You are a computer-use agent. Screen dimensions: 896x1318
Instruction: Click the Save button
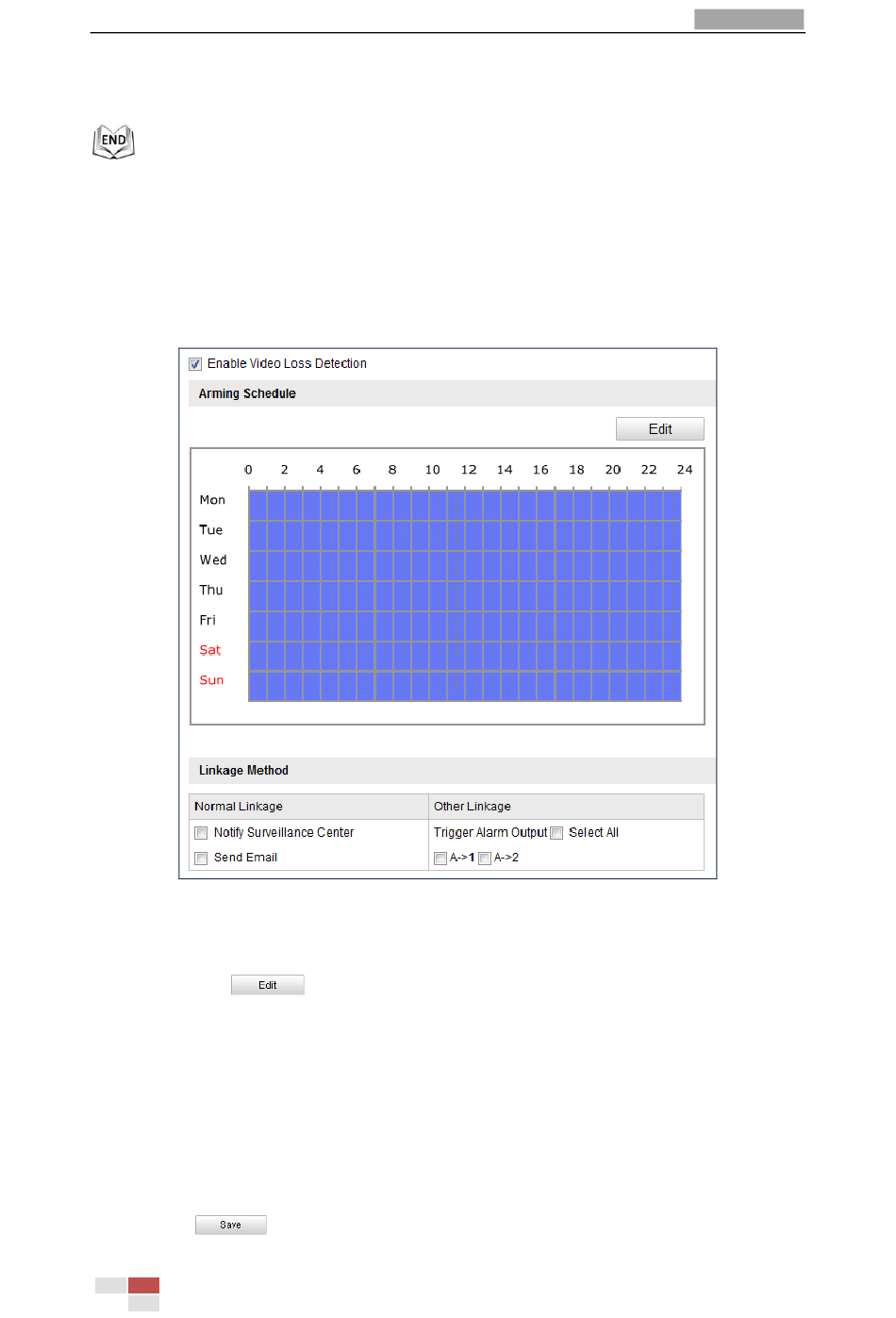click(x=231, y=1225)
